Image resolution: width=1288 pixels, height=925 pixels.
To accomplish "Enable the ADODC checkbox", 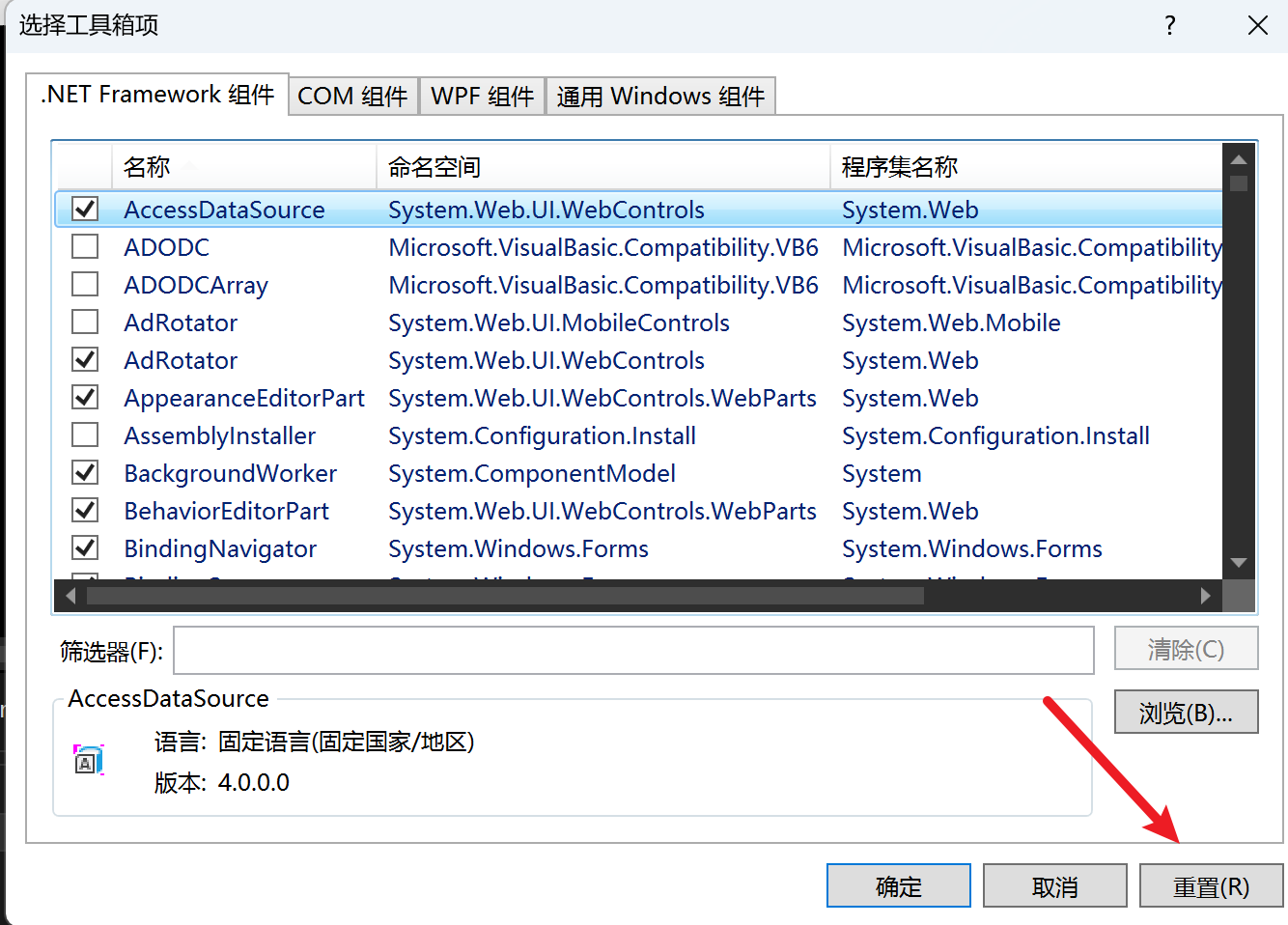I will pos(85,246).
